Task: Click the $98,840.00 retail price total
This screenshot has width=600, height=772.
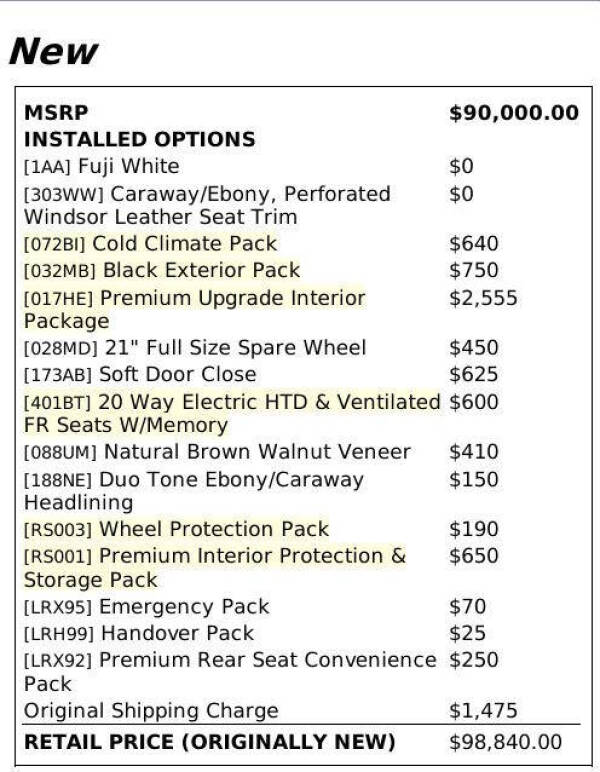Action: (x=505, y=743)
